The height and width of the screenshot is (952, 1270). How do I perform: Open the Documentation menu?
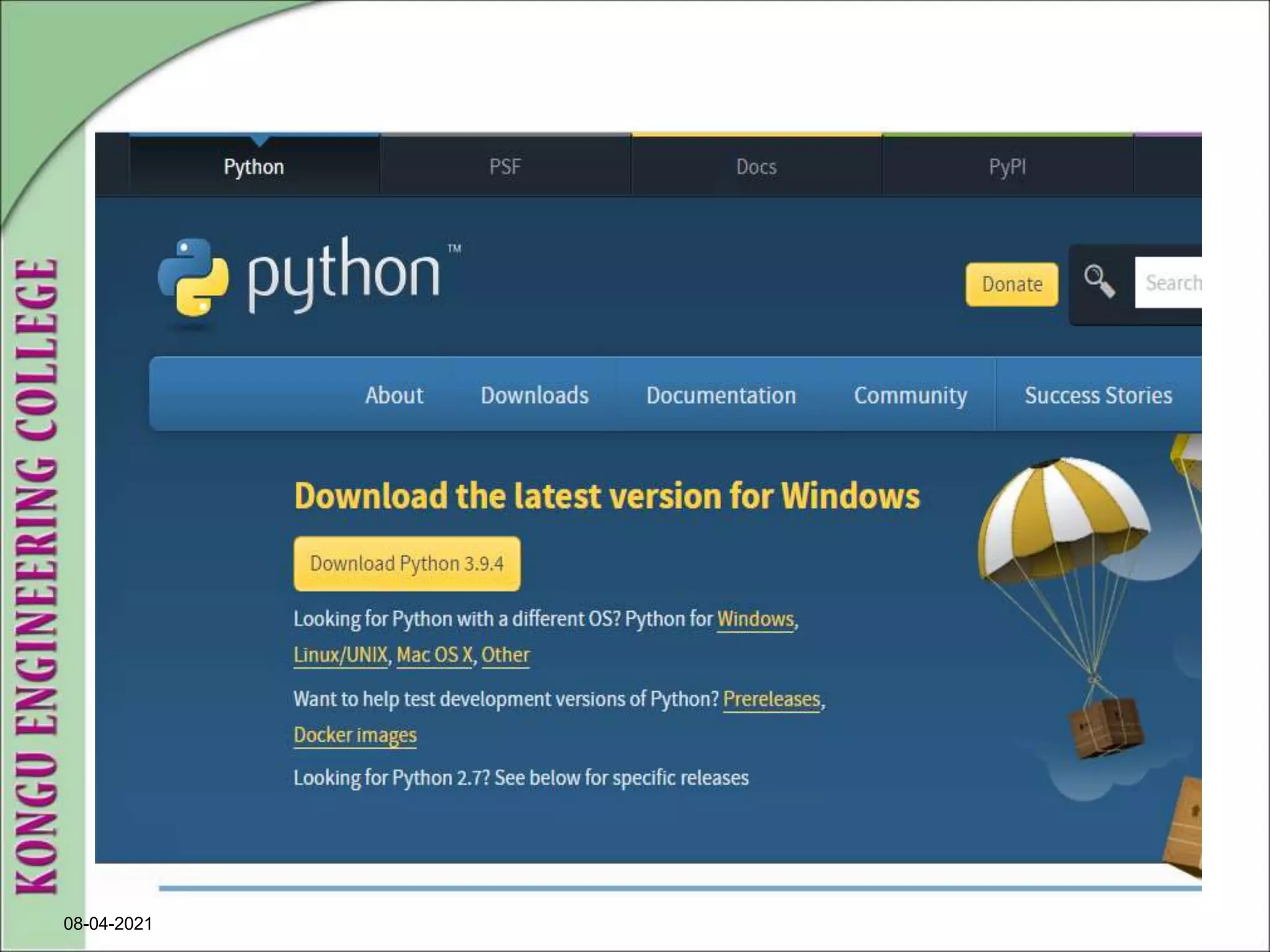721,395
